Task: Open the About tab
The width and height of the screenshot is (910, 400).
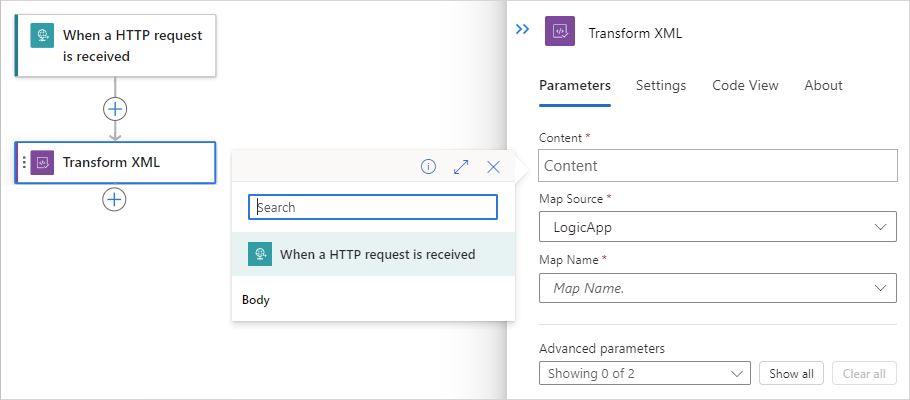Action: [823, 86]
